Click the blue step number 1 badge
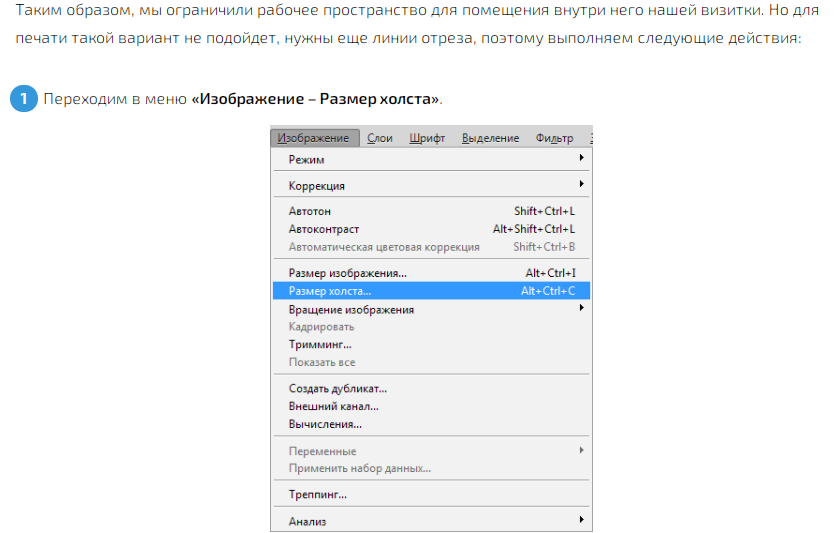 click(23, 100)
